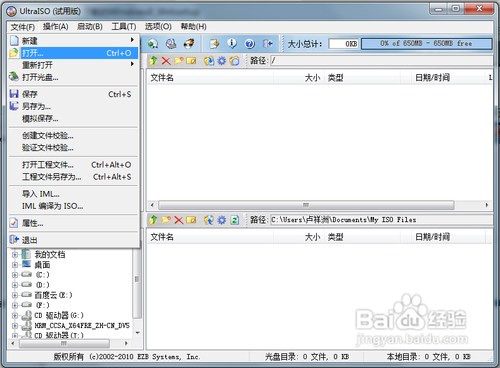The image size is (500, 368).
Task: Click the local tree scroll-down arrow
Action: click(x=137, y=333)
